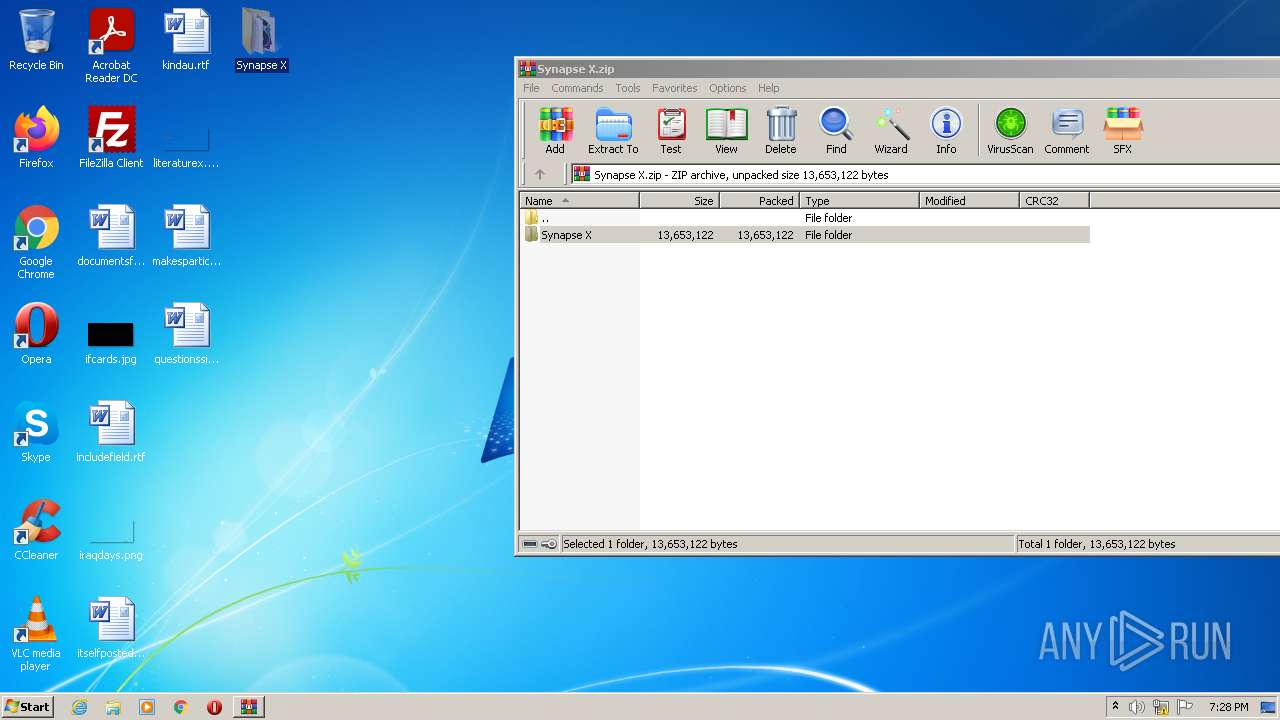Select the Opera desktop shortcut
Screen dimensions: 1280x720
coord(36,334)
